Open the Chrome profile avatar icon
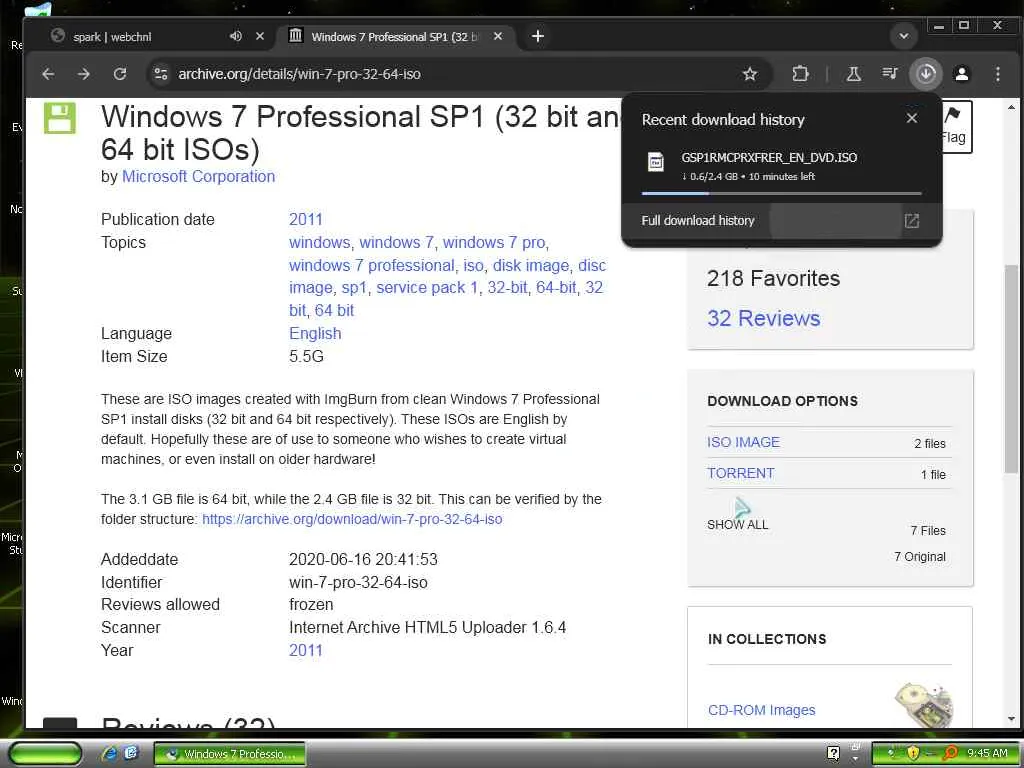The width and height of the screenshot is (1024, 768). (x=961, y=74)
